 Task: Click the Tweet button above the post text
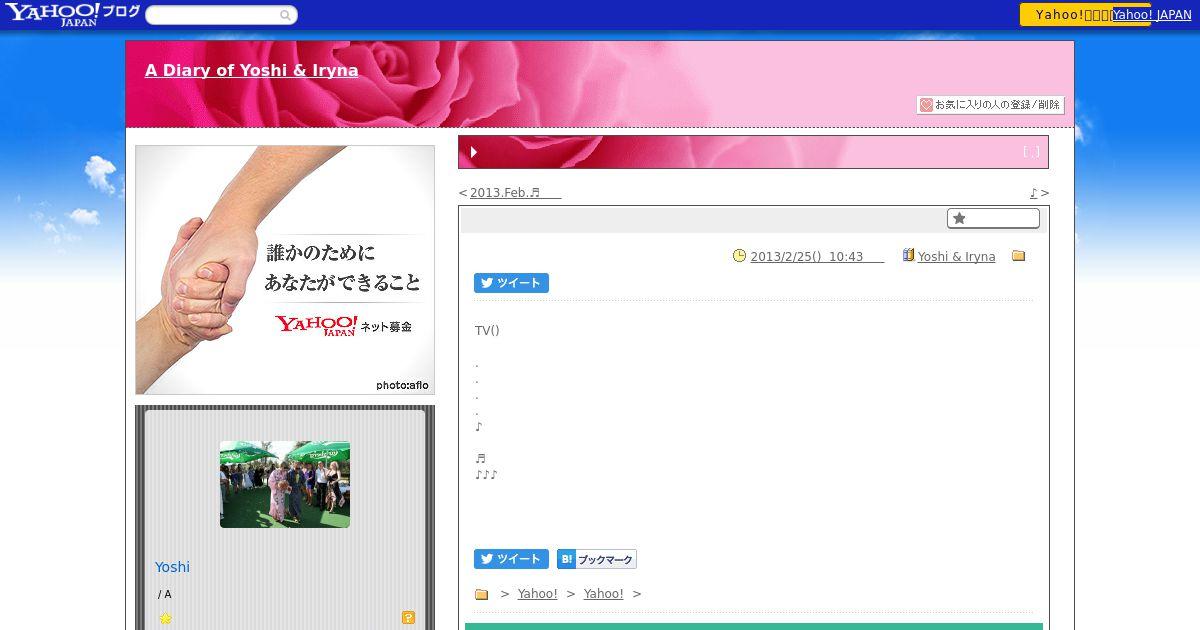(x=511, y=283)
